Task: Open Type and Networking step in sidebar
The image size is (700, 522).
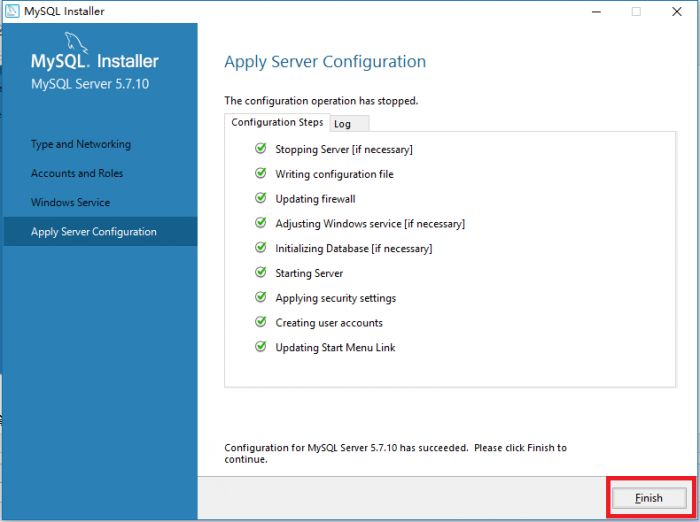Action: pyautogui.click(x=81, y=144)
